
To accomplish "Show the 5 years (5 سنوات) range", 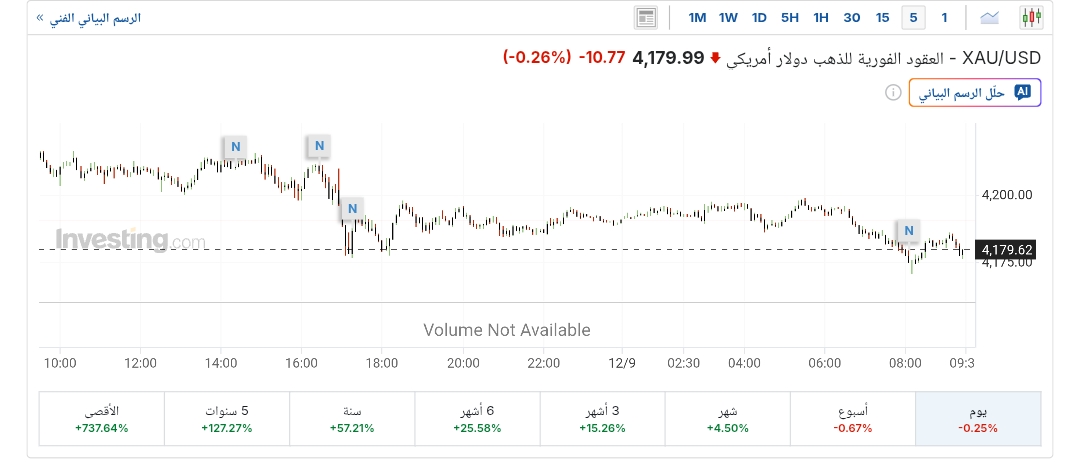I will point(226,419).
